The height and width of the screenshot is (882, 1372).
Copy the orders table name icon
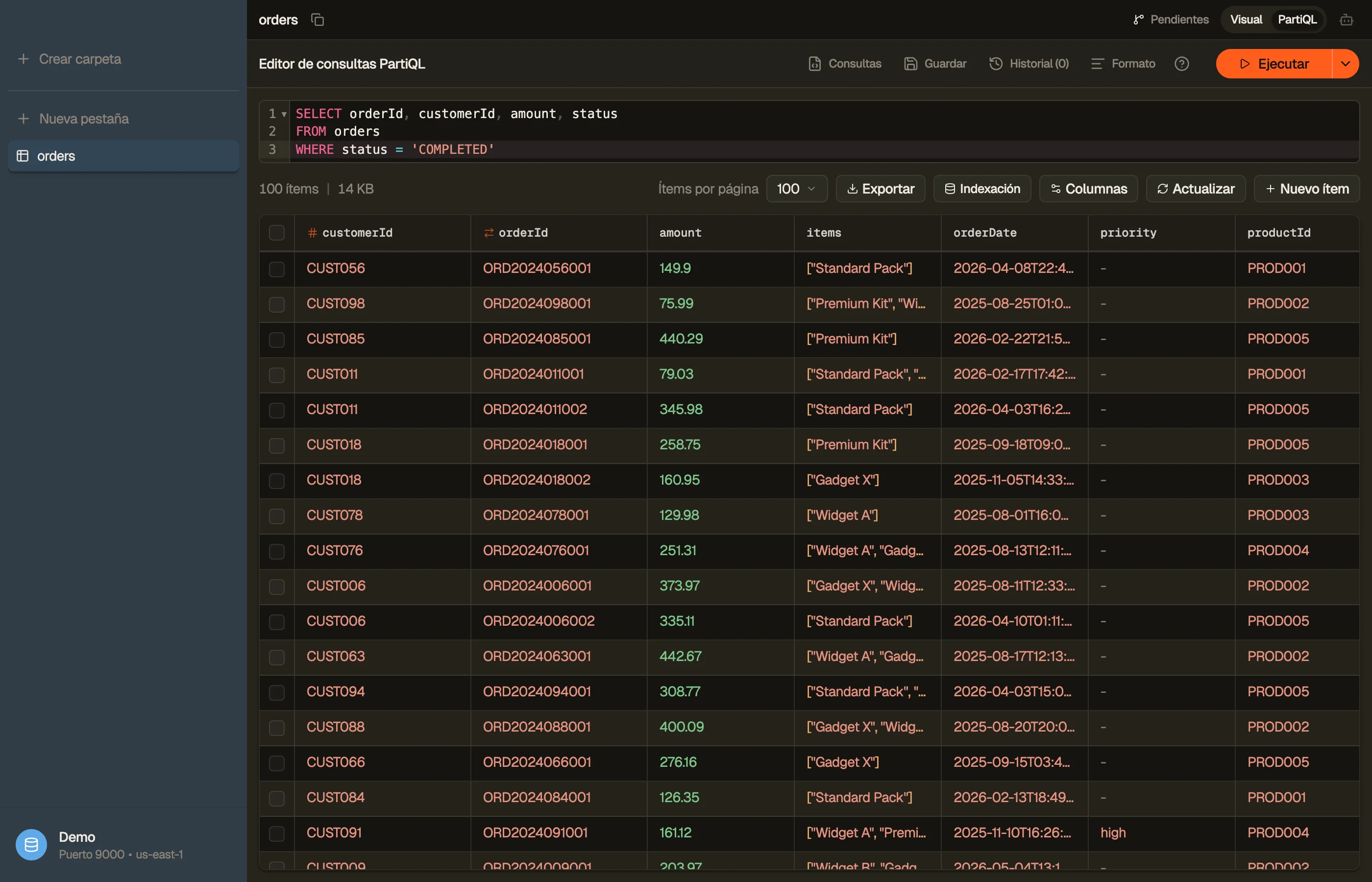pos(317,20)
